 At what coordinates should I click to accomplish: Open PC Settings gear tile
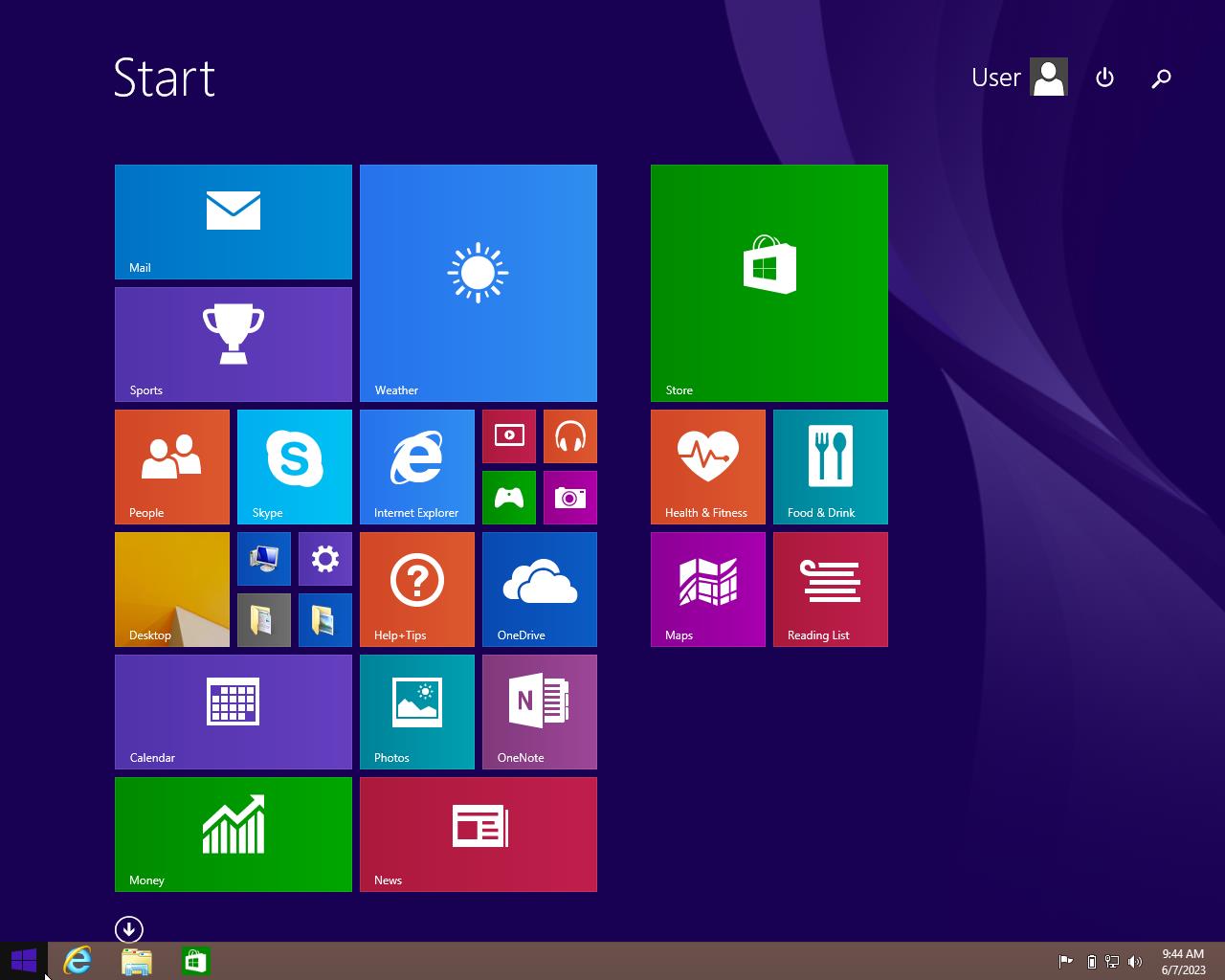pyautogui.click(x=324, y=559)
